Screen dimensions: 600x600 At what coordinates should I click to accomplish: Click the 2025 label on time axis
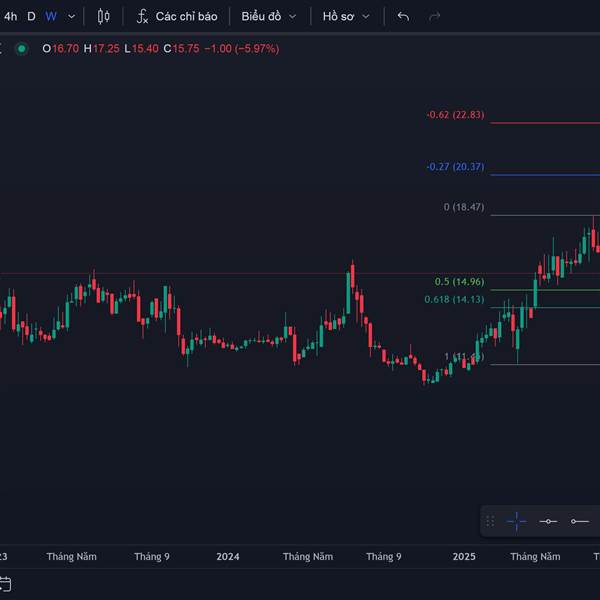[x=464, y=556]
